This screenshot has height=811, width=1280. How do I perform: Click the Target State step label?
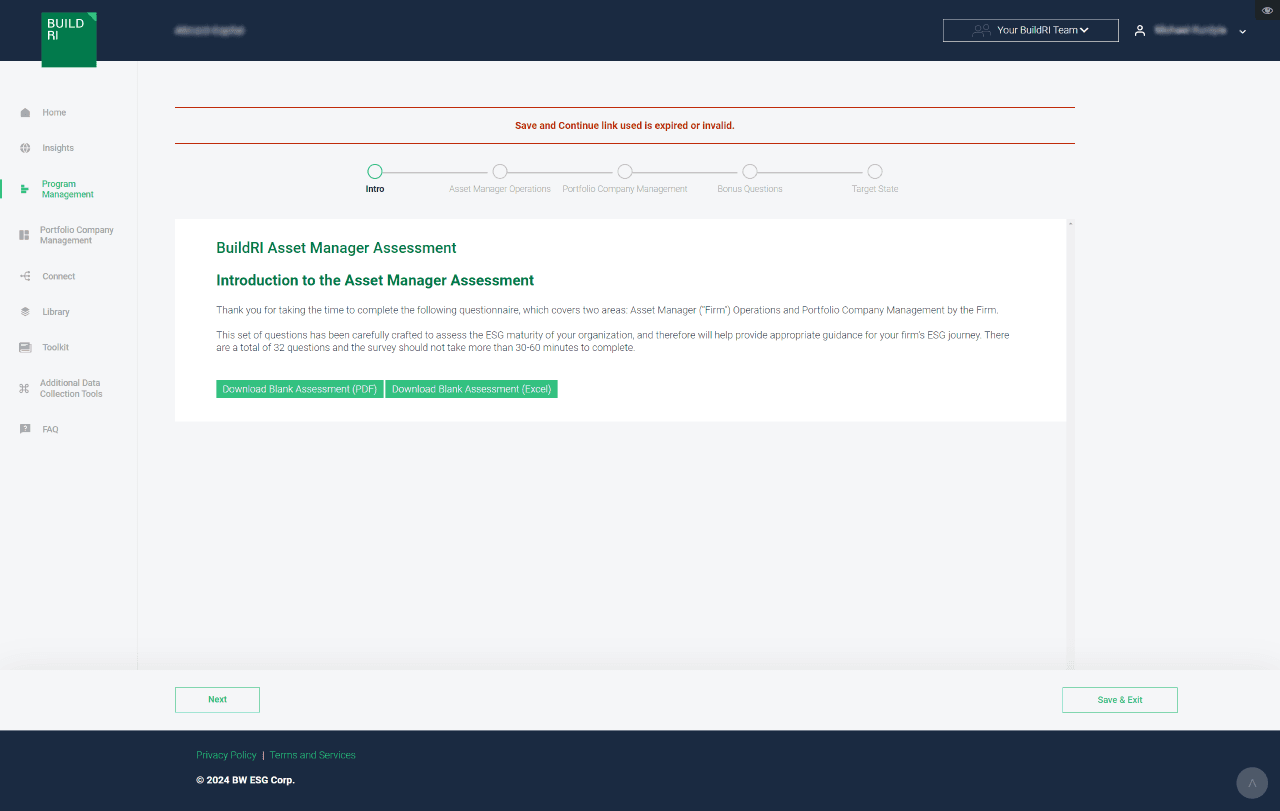875,189
